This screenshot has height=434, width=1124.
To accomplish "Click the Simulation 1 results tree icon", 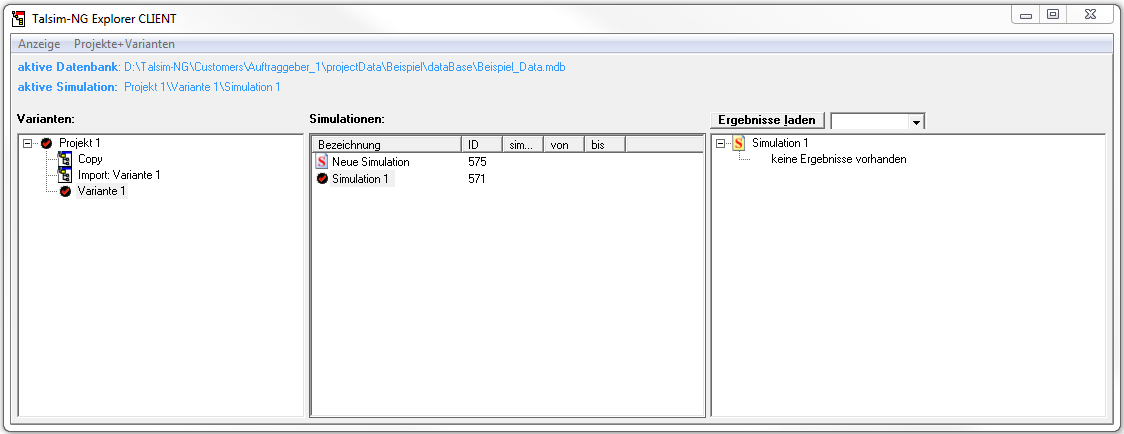I will tap(739, 143).
